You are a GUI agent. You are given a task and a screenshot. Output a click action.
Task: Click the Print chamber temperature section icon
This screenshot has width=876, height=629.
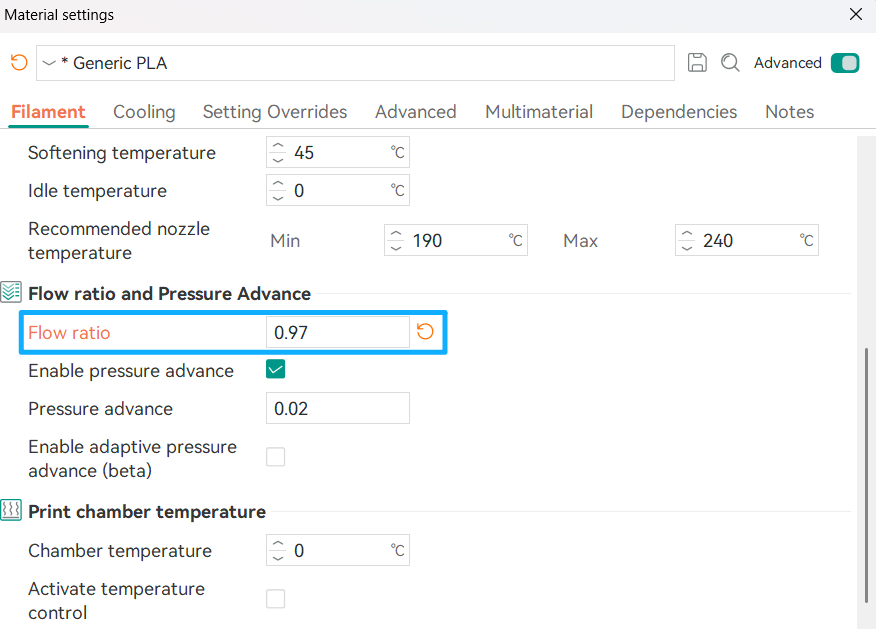click(11, 511)
